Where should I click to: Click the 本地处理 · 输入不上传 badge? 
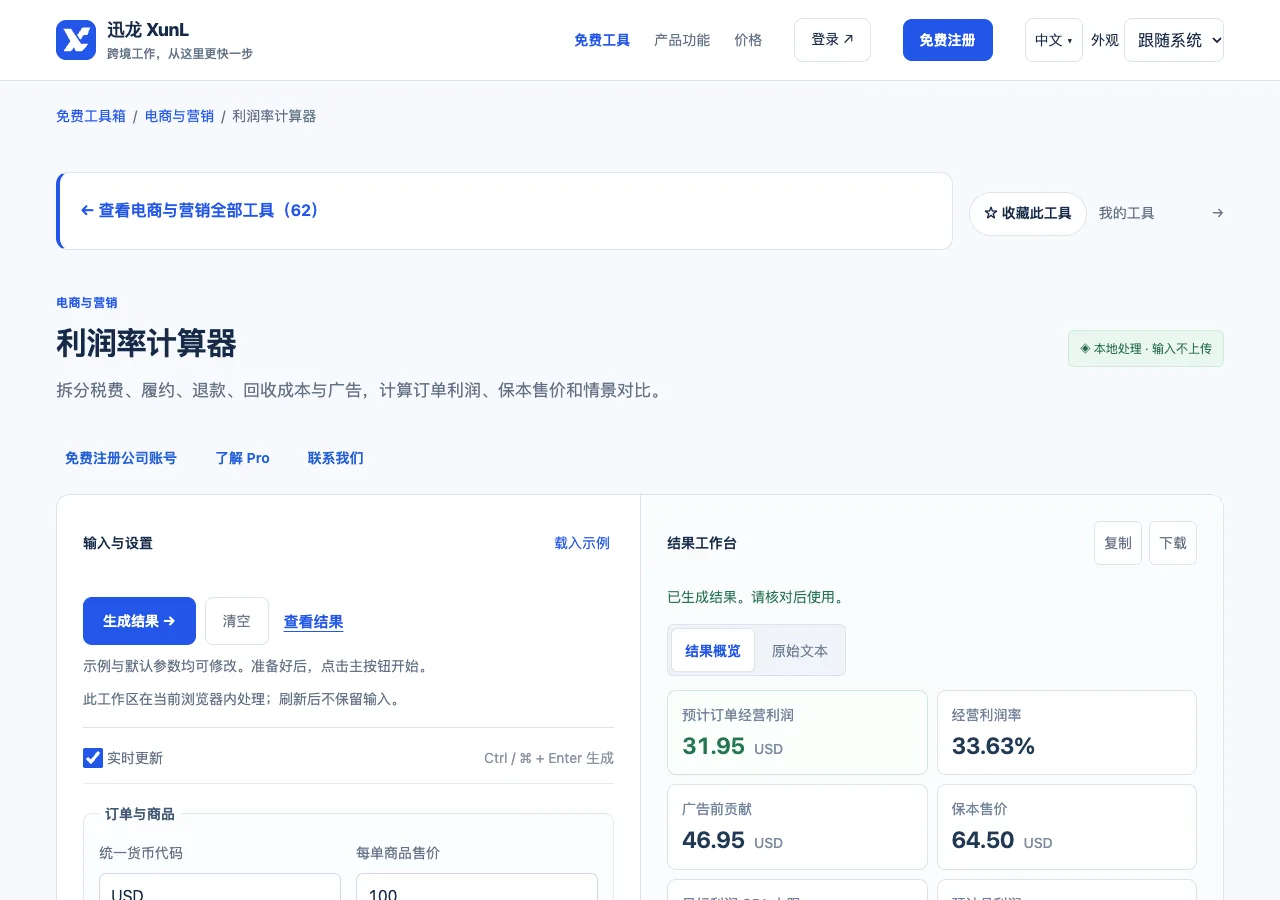click(x=1146, y=349)
